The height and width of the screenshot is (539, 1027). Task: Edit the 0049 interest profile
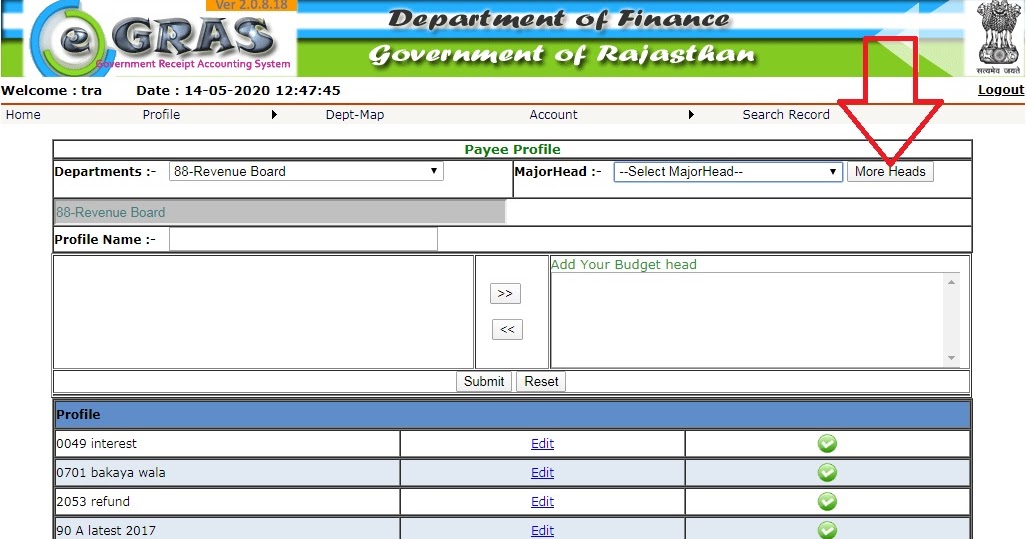(x=542, y=443)
